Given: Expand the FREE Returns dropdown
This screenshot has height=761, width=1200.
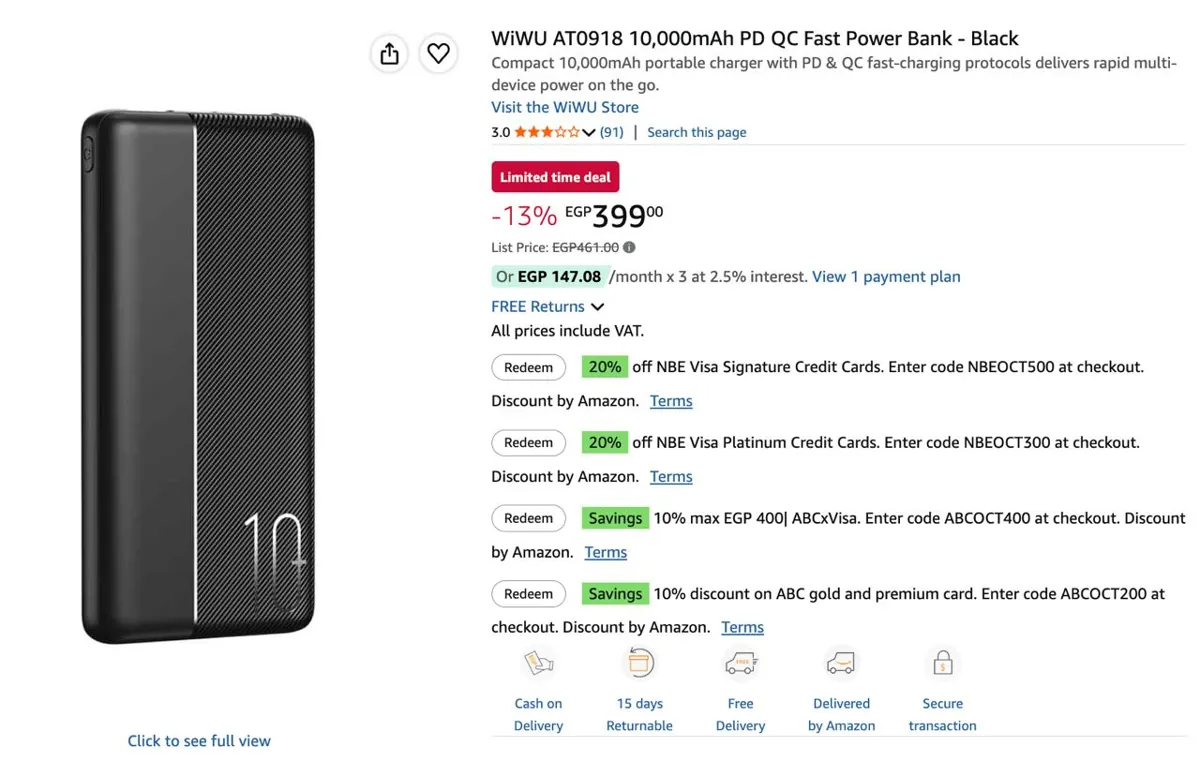Looking at the screenshot, I should 597,307.
